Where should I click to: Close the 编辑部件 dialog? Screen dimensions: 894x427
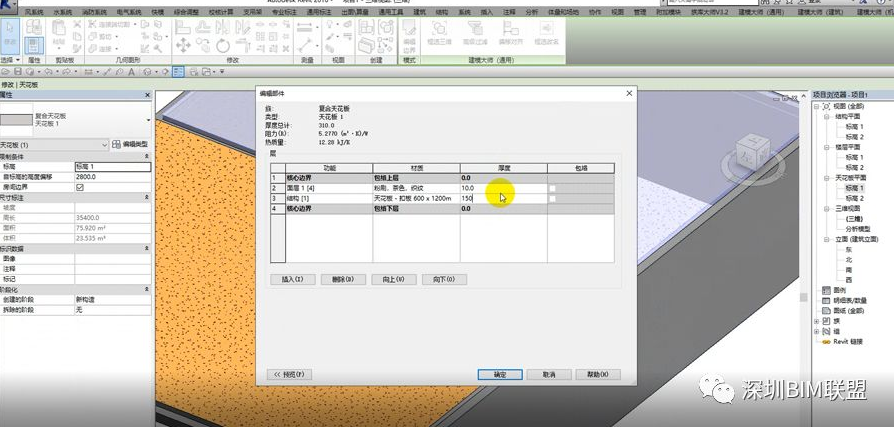pyautogui.click(x=629, y=93)
